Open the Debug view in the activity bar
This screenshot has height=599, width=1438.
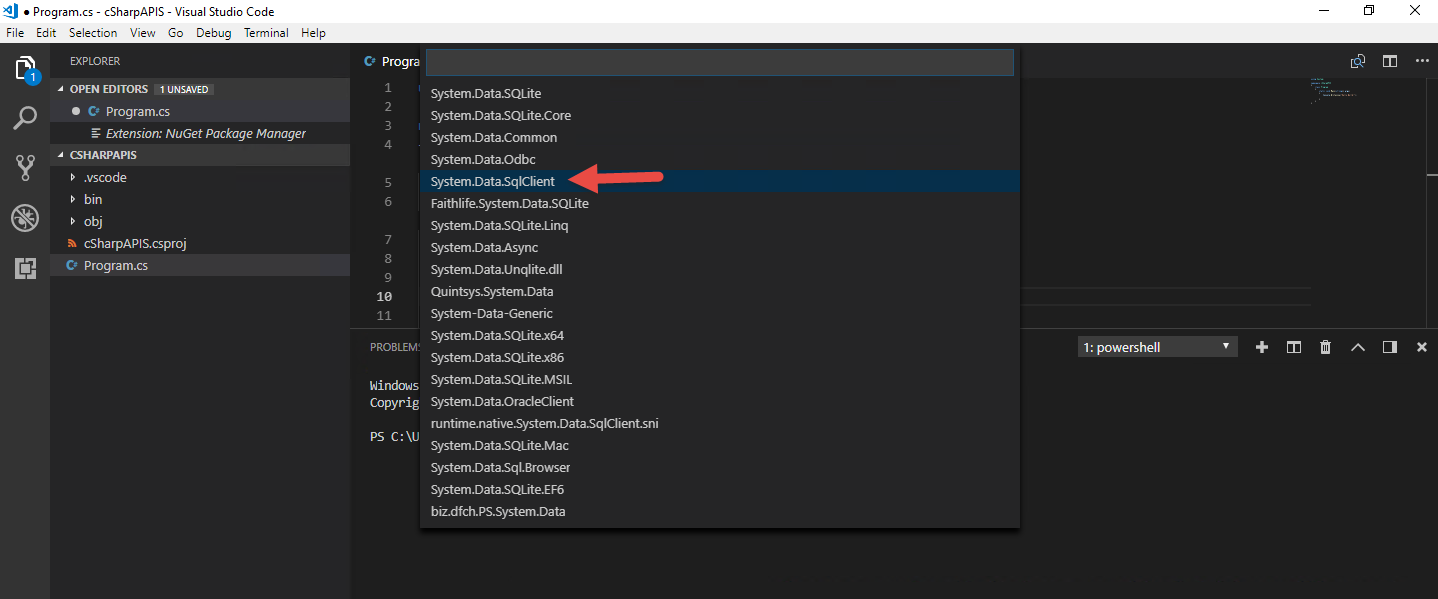(25, 218)
